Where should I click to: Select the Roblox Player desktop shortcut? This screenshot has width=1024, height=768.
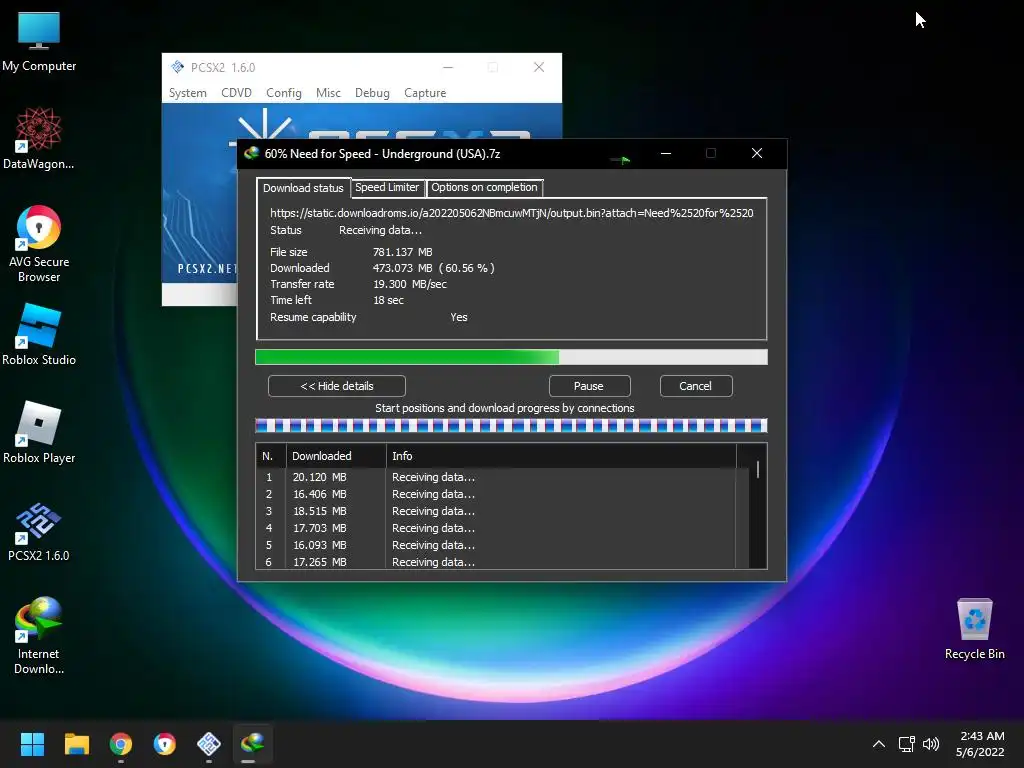pos(39,432)
